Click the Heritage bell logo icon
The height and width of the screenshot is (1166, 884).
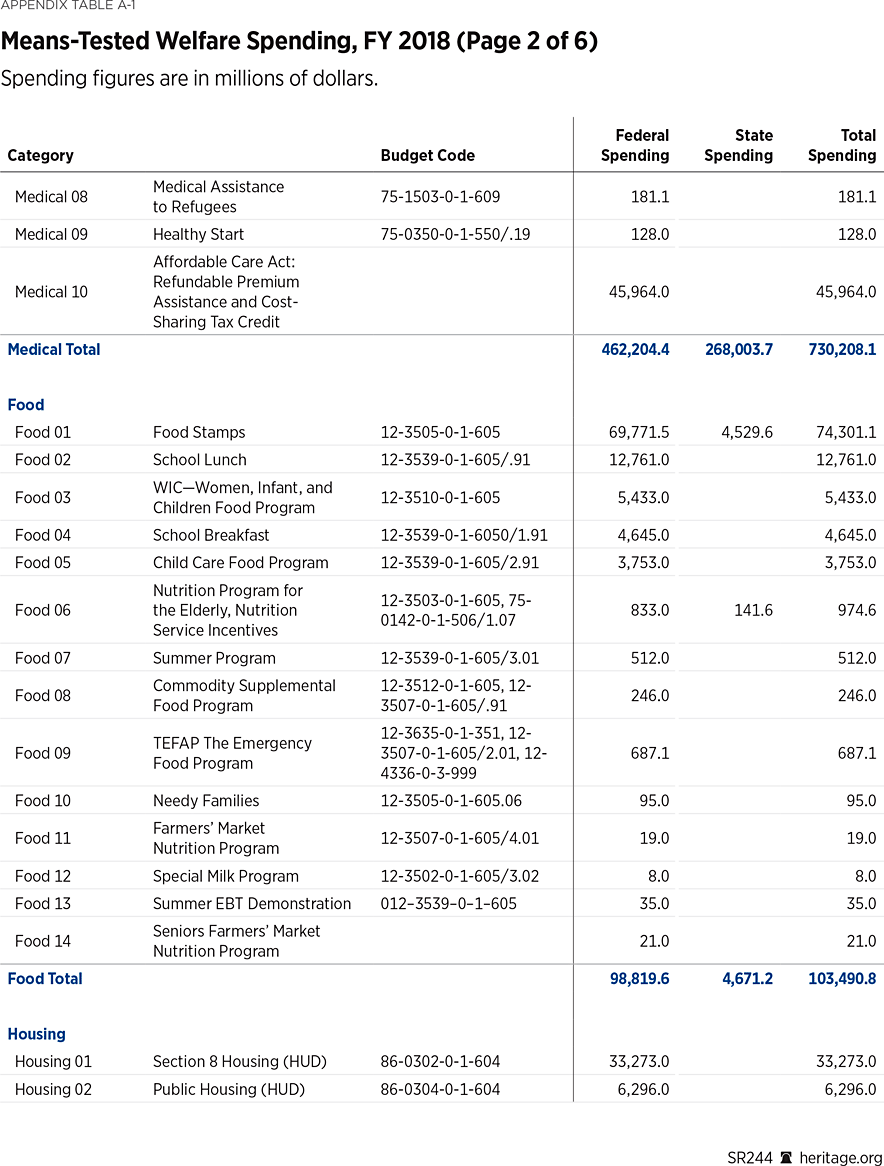787,1157
